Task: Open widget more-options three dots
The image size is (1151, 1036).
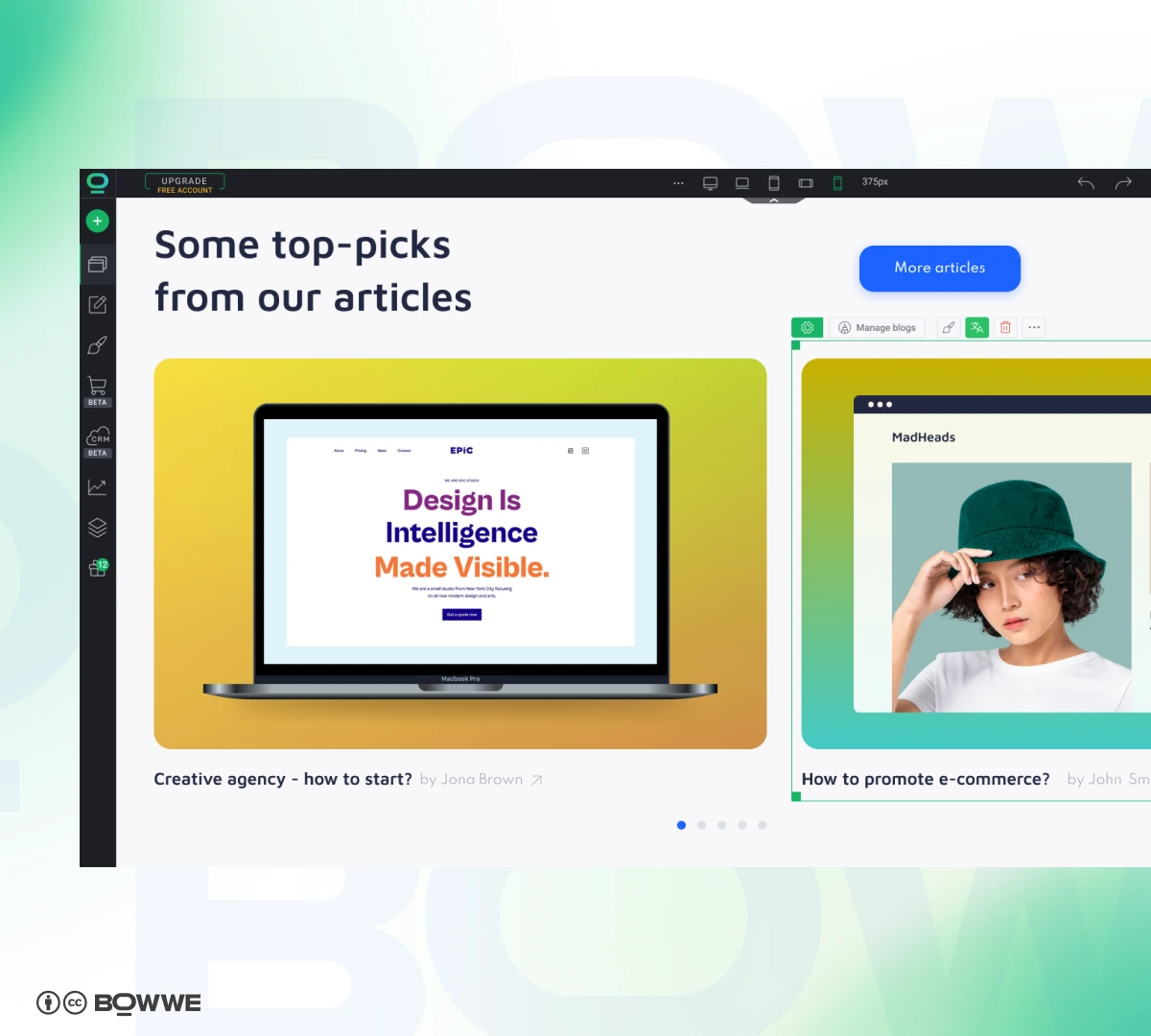Action: 1034,328
